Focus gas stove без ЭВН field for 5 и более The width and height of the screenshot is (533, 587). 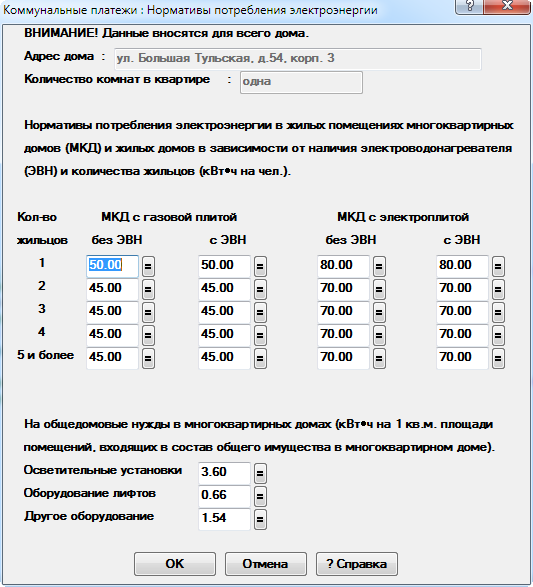pos(112,358)
